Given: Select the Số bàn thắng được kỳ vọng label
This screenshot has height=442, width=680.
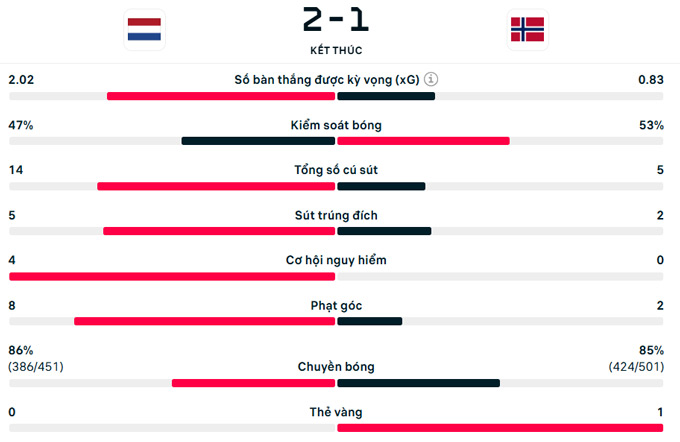Looking at the screenshot, I should click(x=326, y=79).
